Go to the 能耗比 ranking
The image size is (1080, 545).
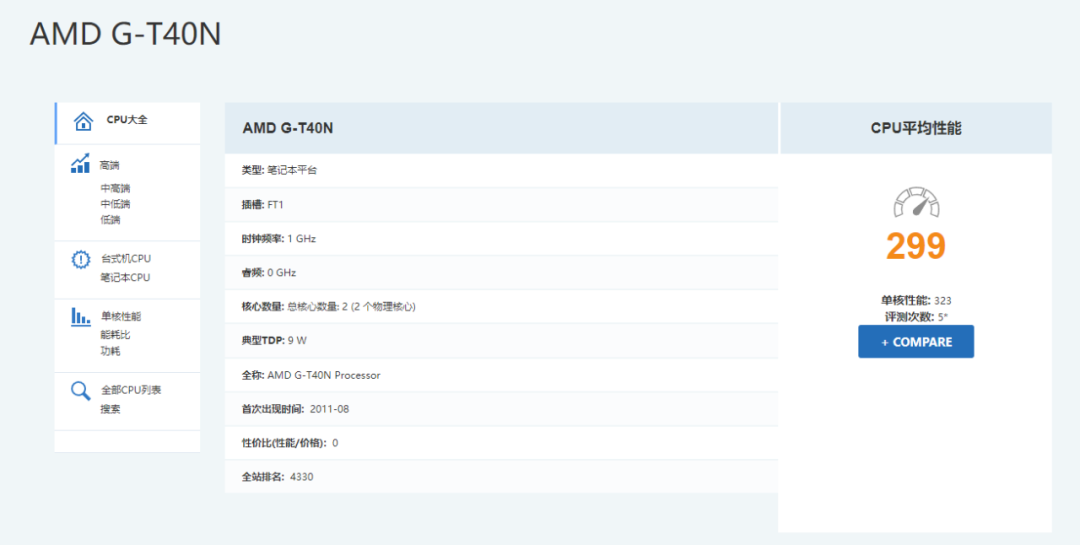(115, 335)
